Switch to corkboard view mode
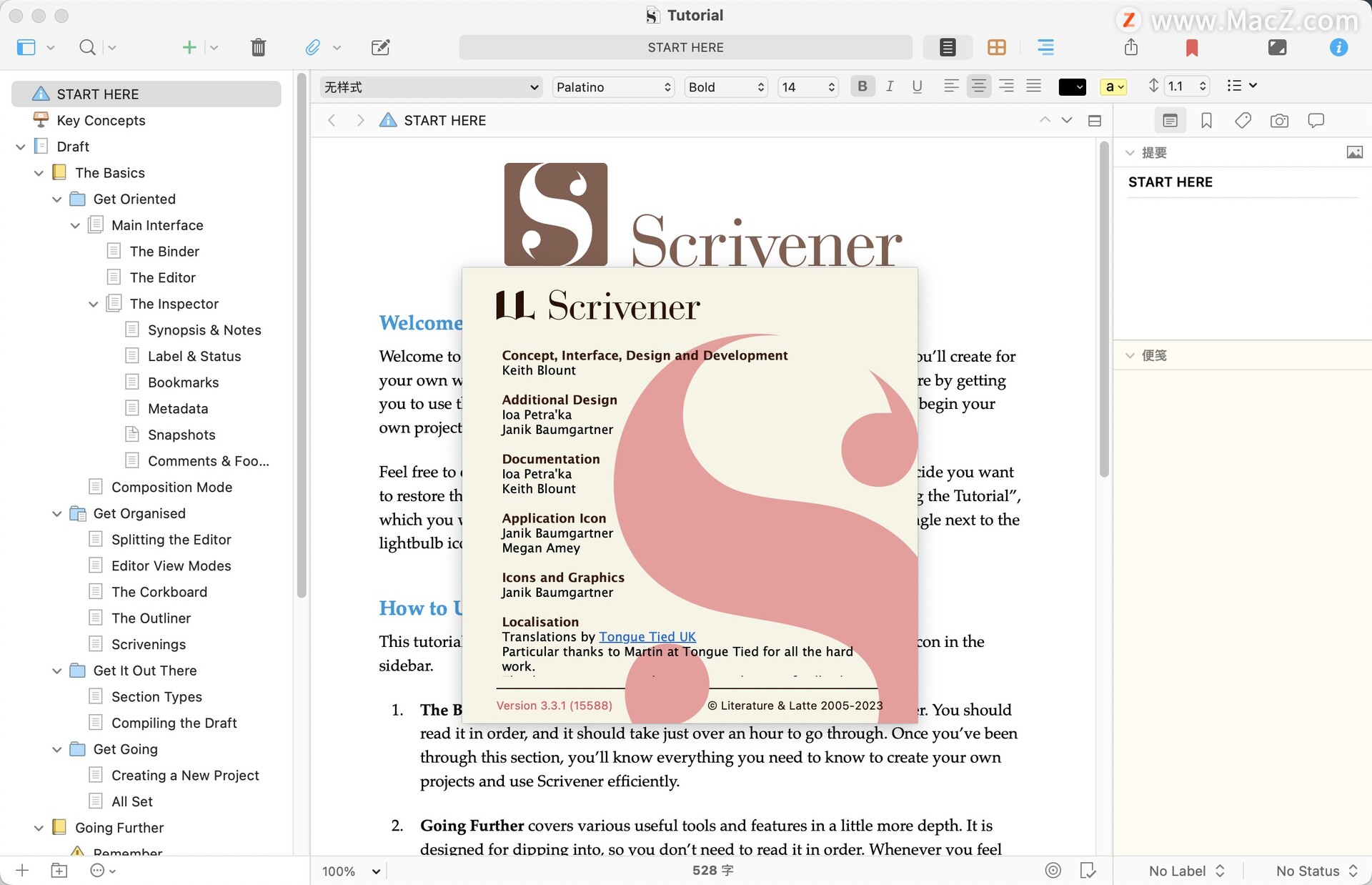The width and height of the screenshot is (1372, 885). pos(996,48)
